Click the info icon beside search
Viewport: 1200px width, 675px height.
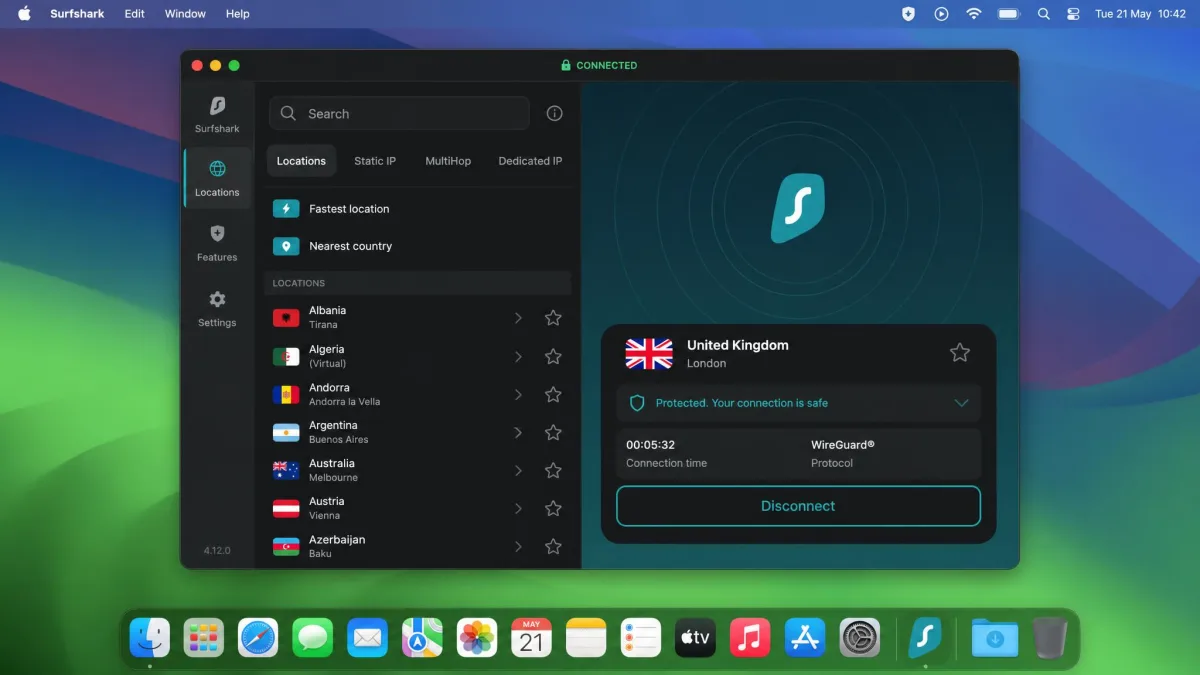click(555, 114)
